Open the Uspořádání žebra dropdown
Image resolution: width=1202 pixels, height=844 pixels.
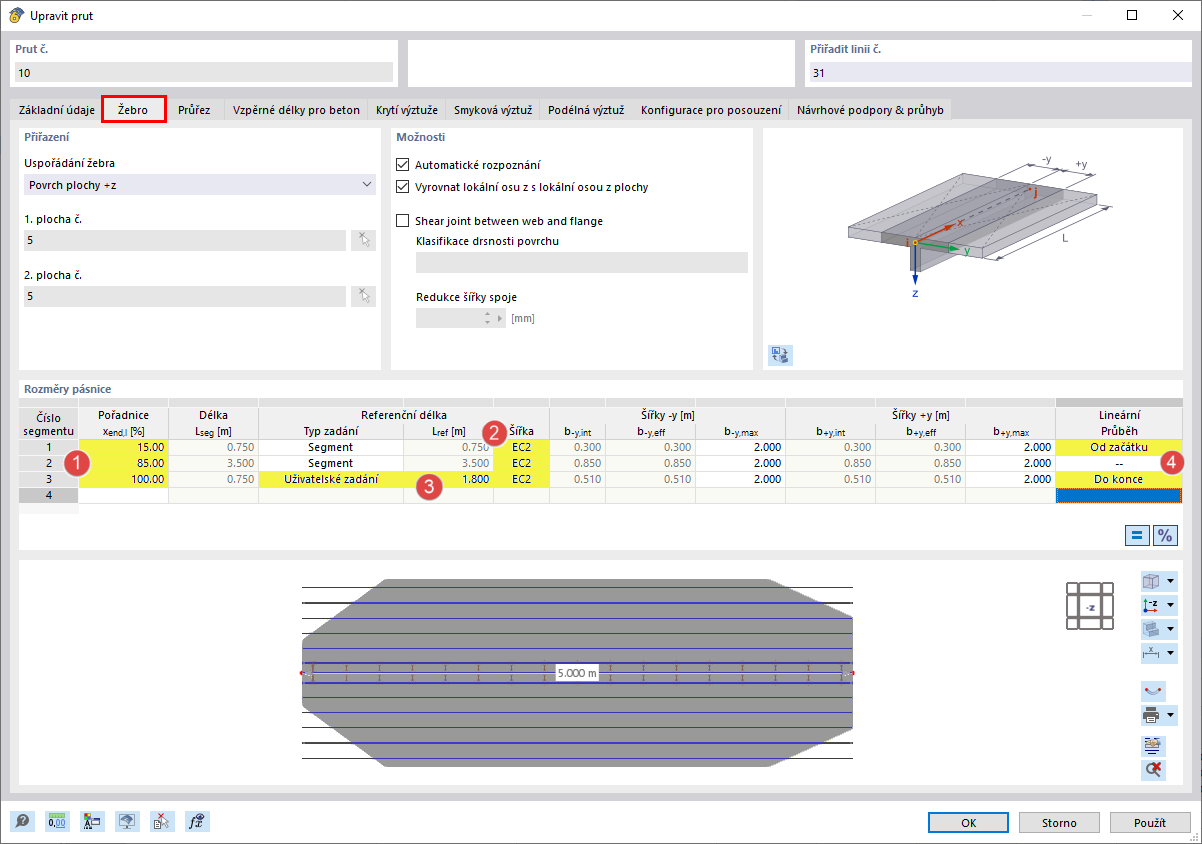[x=199, y=185]
